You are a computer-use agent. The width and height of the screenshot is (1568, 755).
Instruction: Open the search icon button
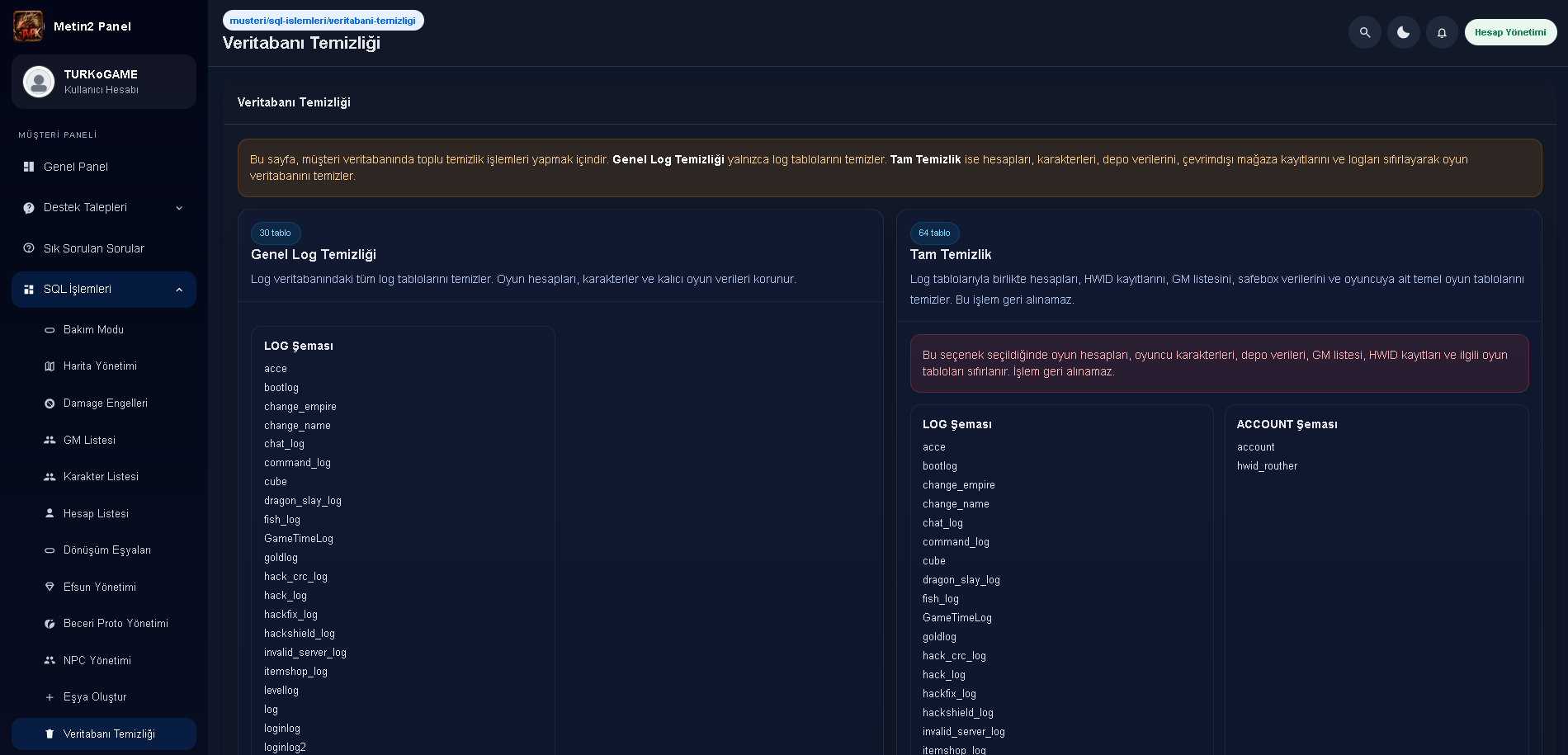(1365, 32)
